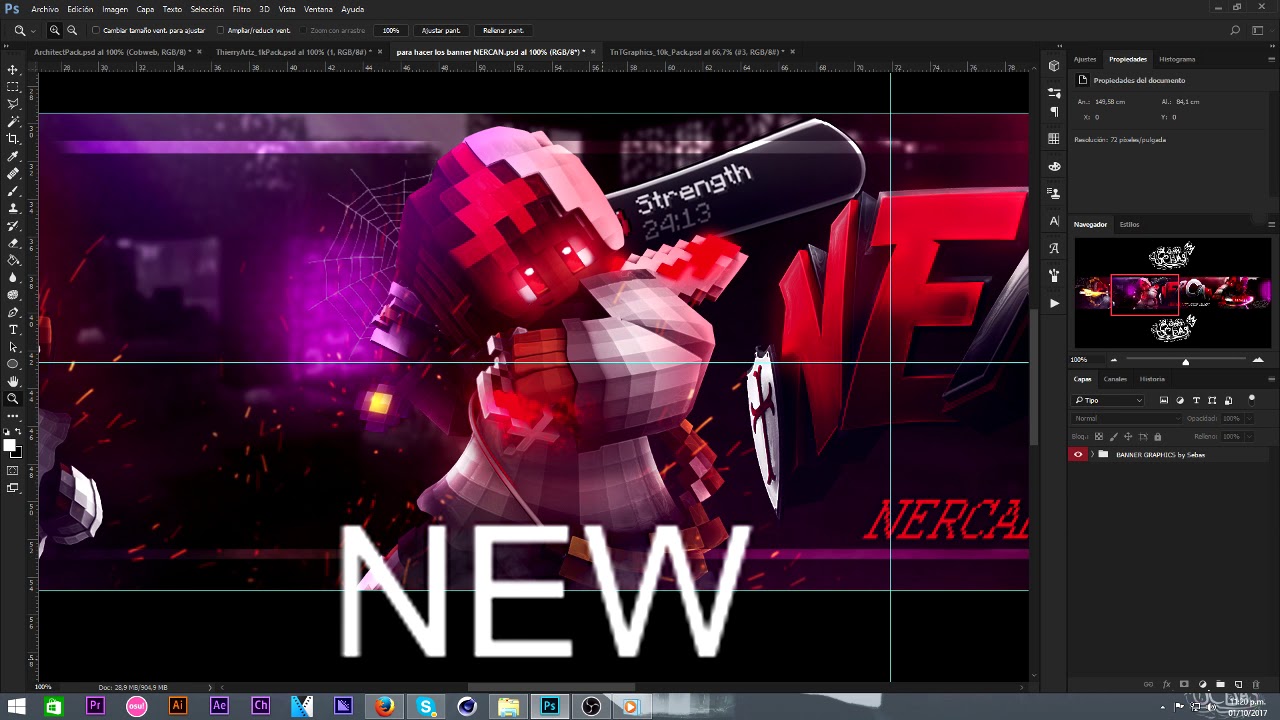Select the Ellipse shape tool
Image resolution: width=1280 pixels, height=720 pixels.
coord(13,364)
